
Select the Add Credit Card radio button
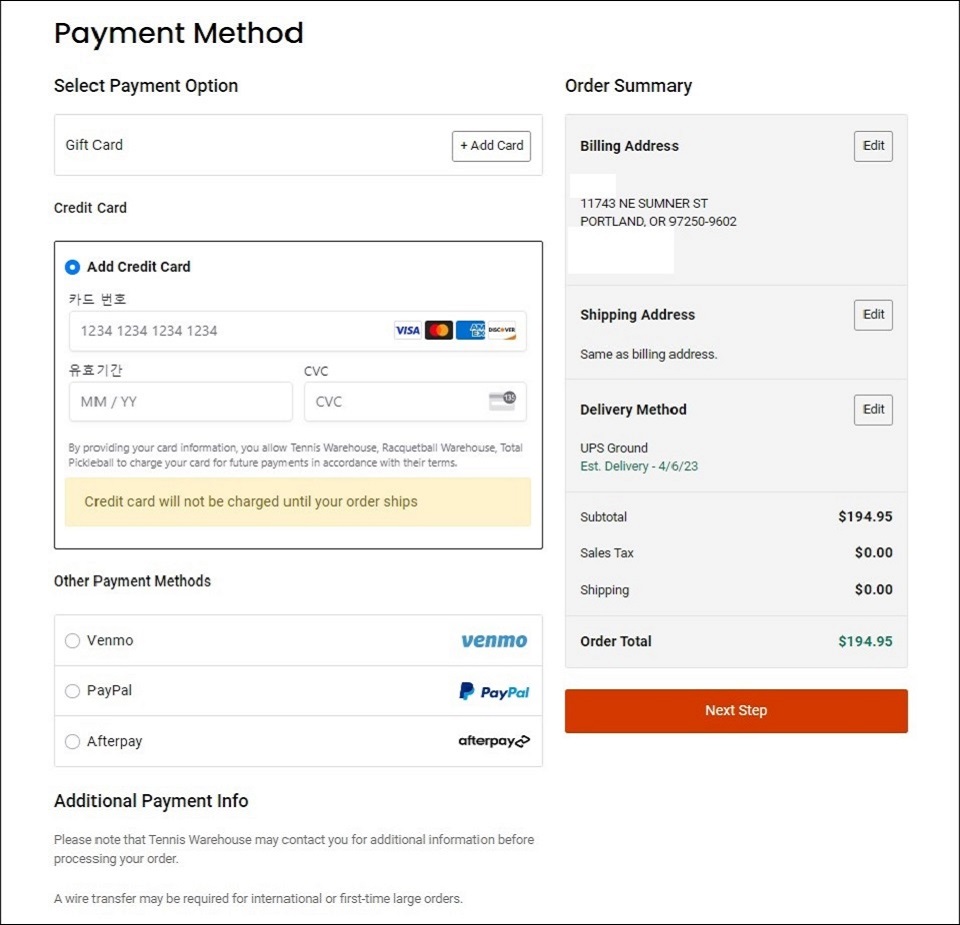pyautogui.click(x=72, y=267)
